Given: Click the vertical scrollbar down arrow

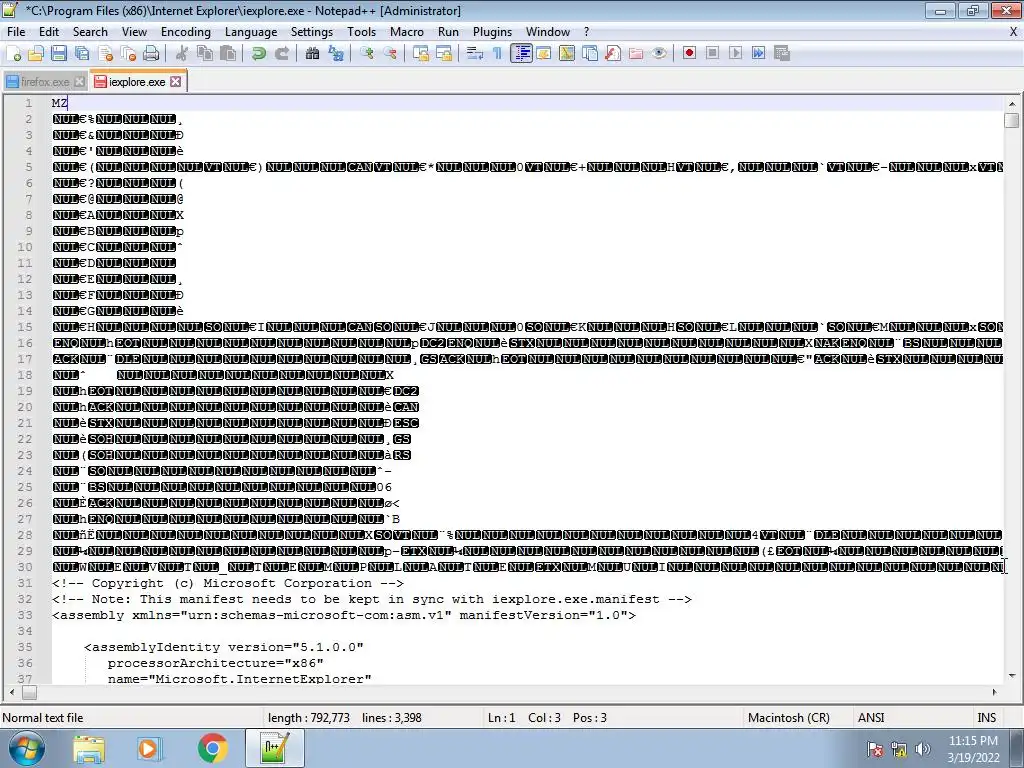Looking at the screenshot, I should pos(1012,676).
